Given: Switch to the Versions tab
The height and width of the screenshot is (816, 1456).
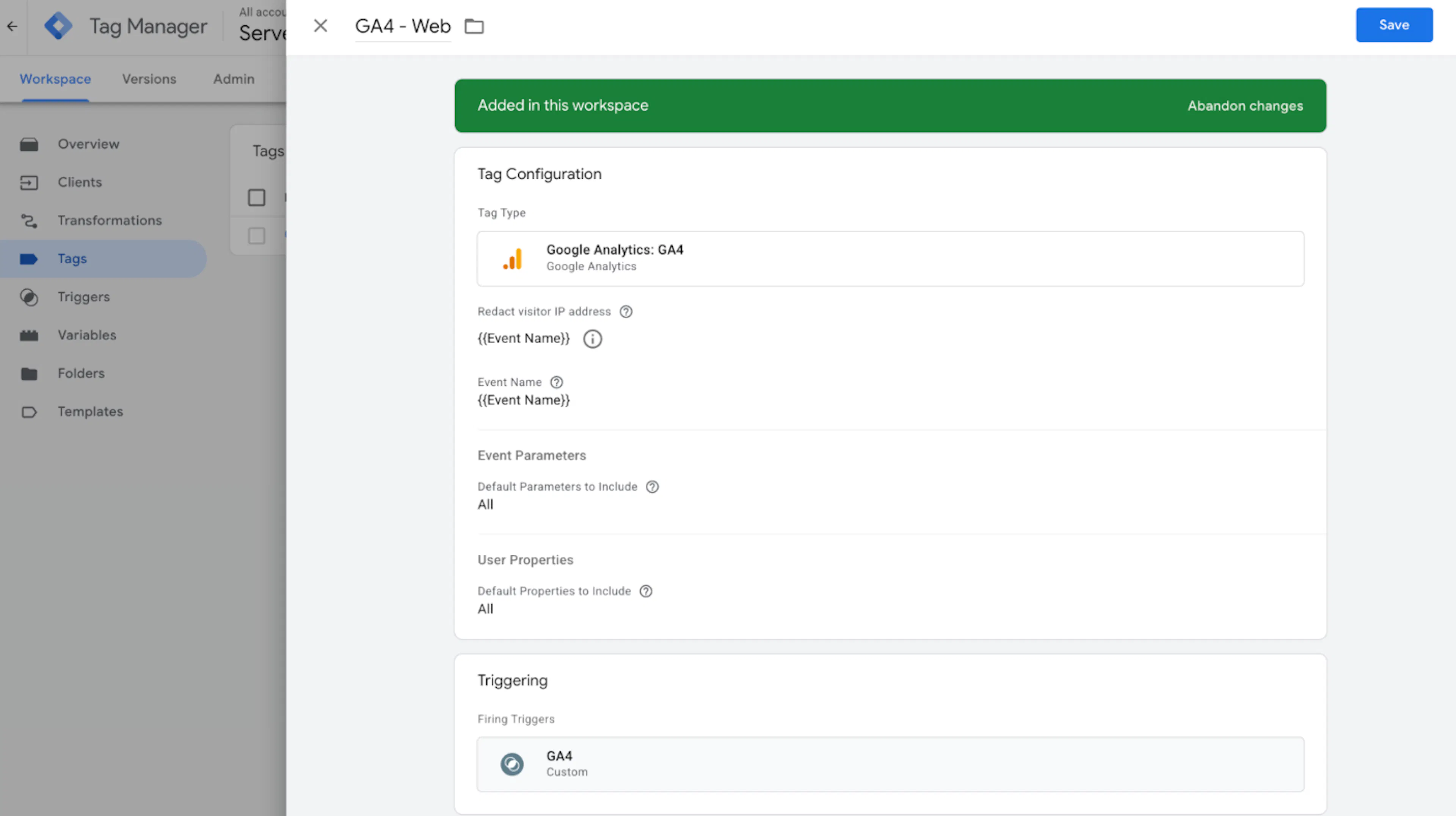Looking at the screenshot, I should 149,79.
